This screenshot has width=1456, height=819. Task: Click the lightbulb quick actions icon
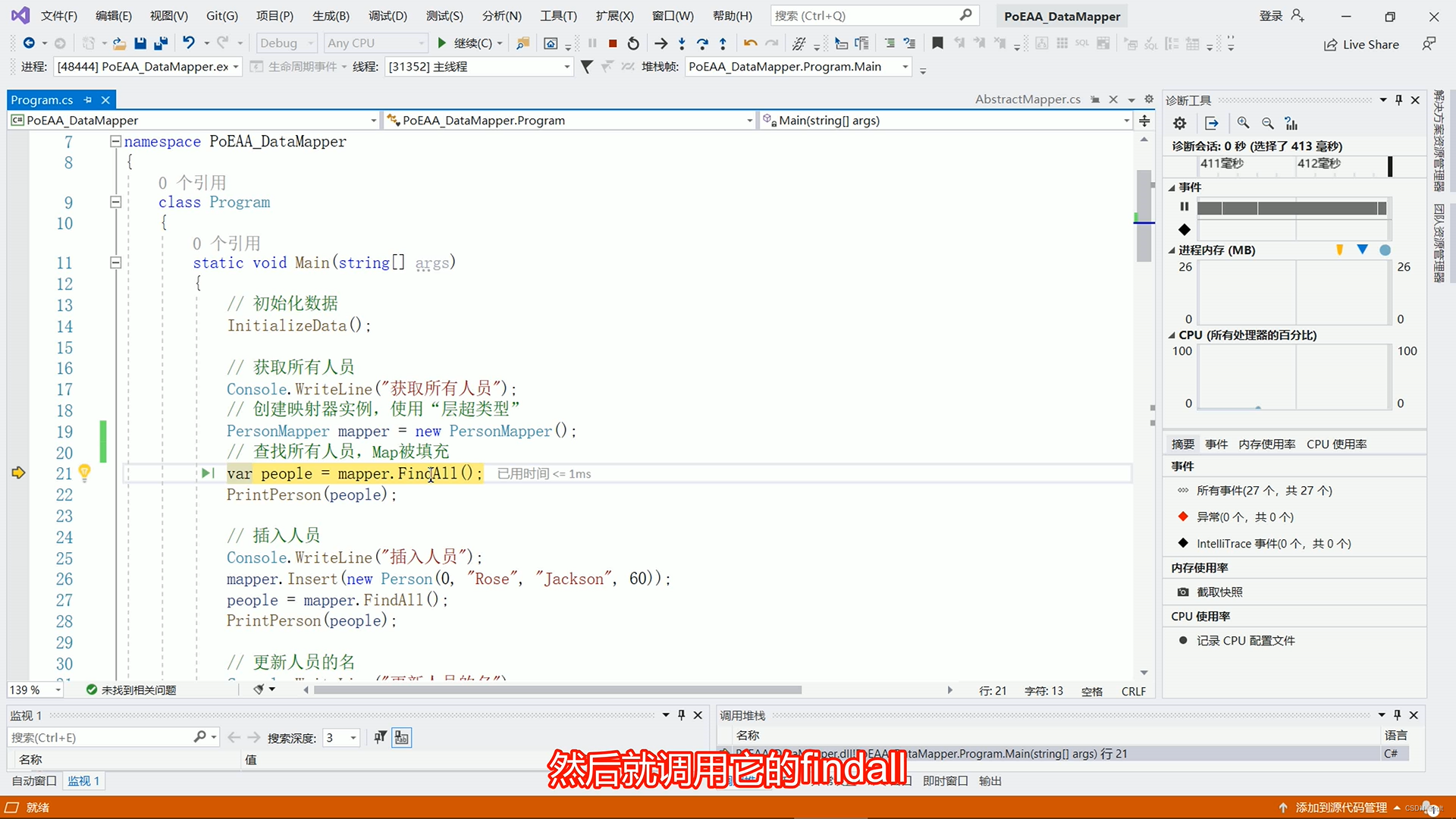click(x=84, y=472)
